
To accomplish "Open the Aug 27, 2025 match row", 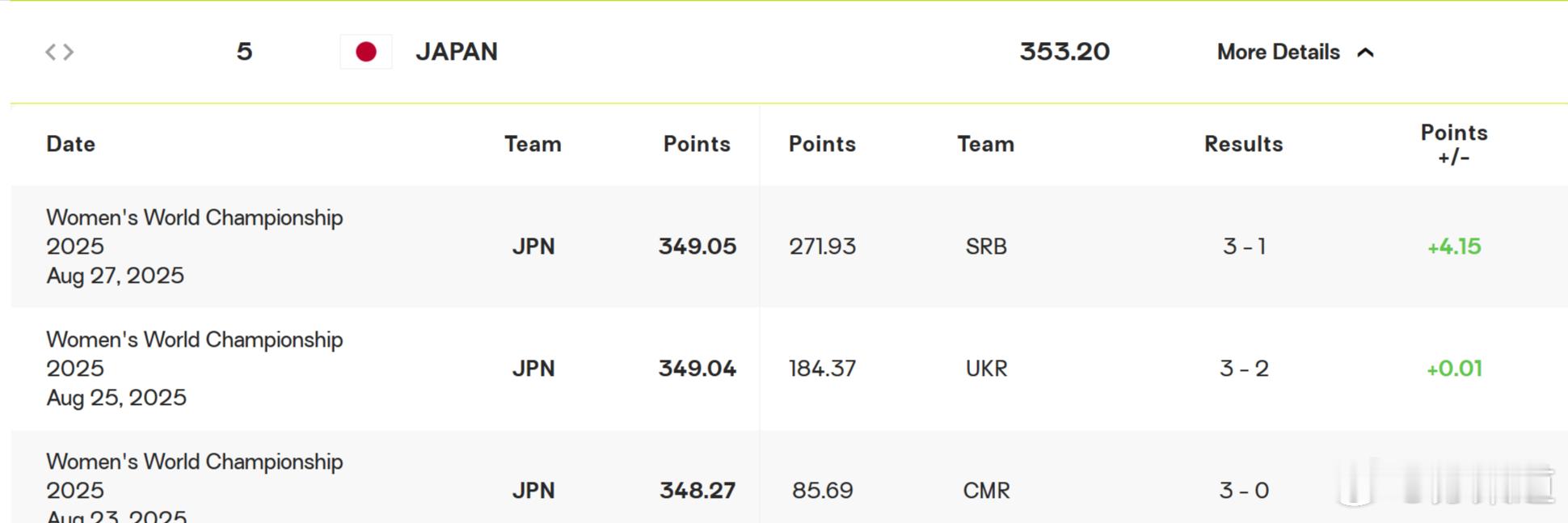I will [x=789, y=247].
